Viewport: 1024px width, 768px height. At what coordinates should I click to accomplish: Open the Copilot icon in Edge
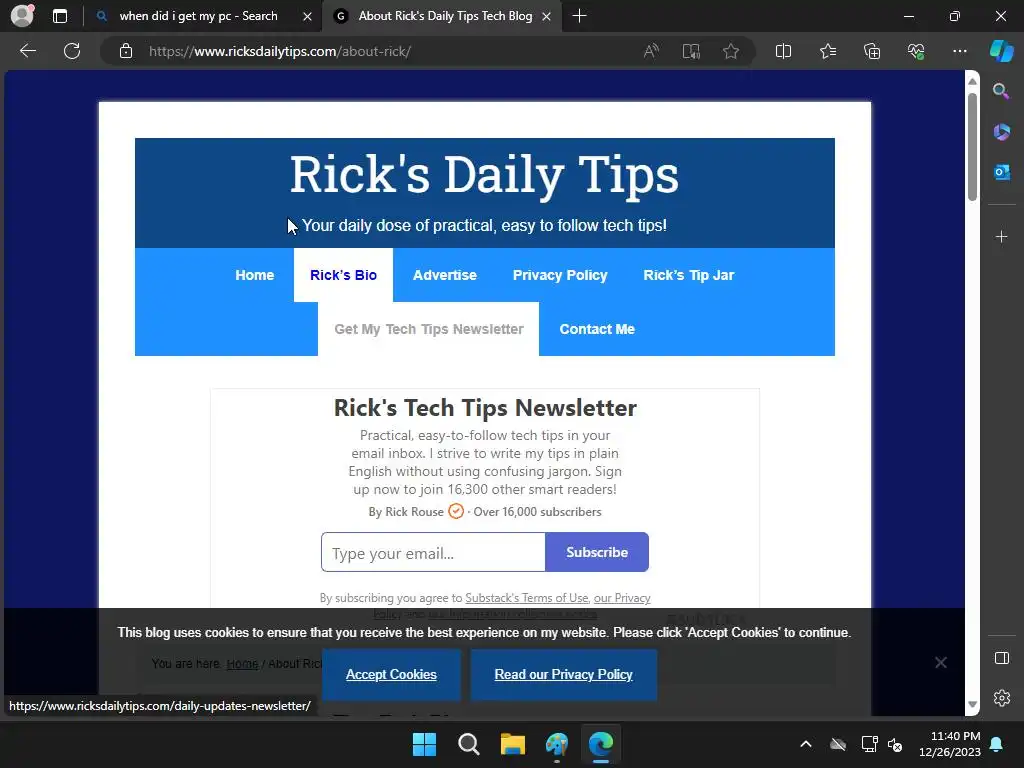(x=1001, y=51)
